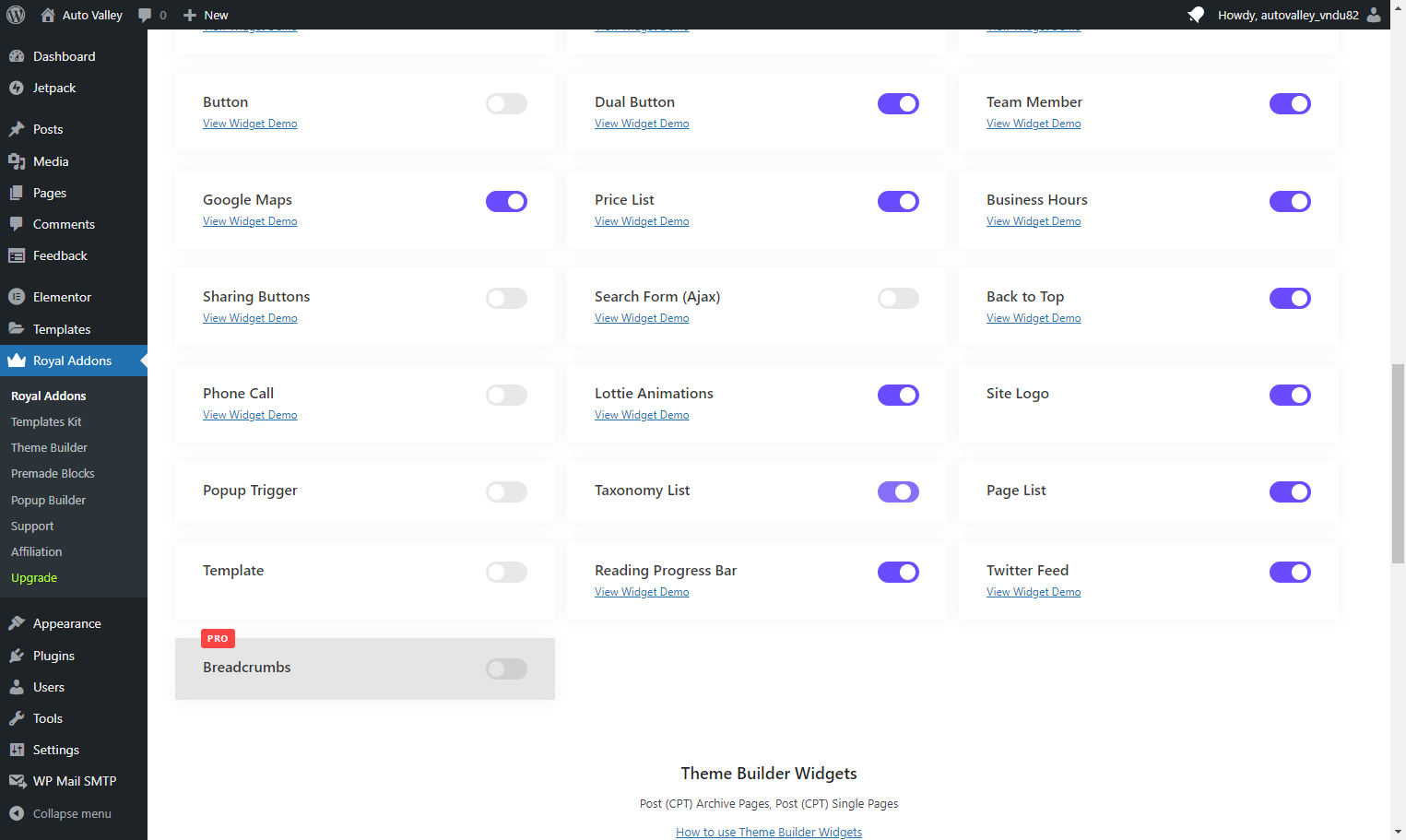Screen dimensions: 1406x840
Task: Click the Feedback form icon
Action: pyautogui.click(x=17, y=255)
